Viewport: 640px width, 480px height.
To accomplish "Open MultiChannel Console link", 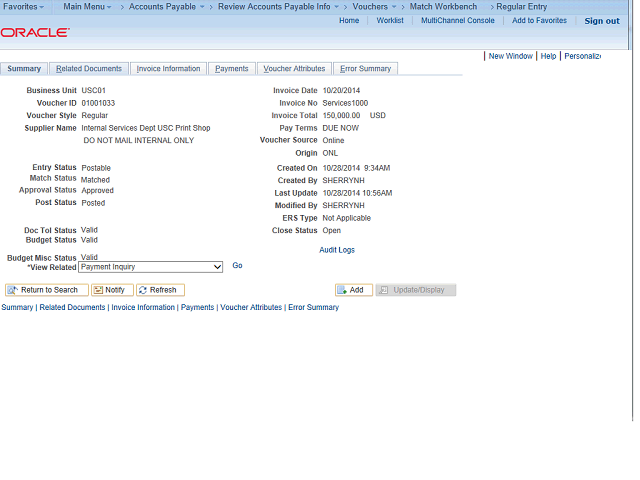I will 458,20.
